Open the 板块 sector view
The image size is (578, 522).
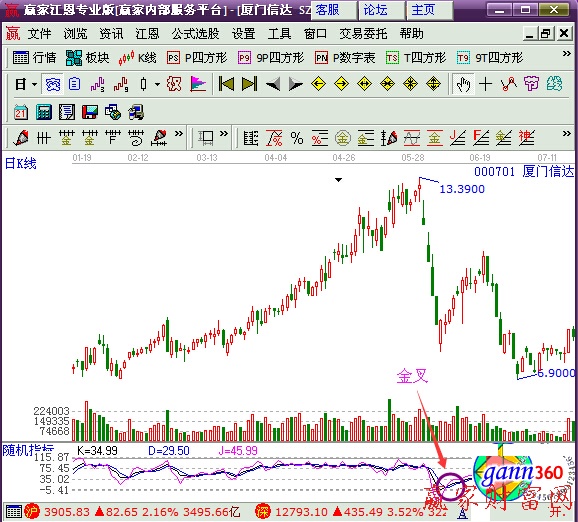87,58
